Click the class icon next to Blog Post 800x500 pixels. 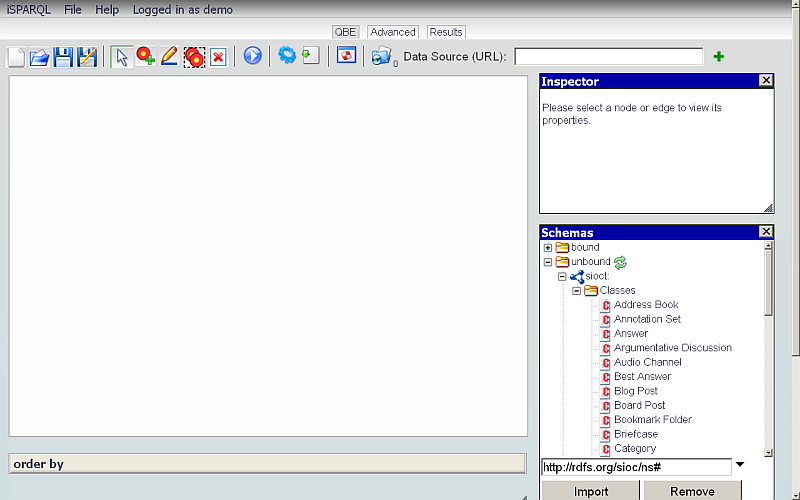pyautogui.click(x=606, y=391)
